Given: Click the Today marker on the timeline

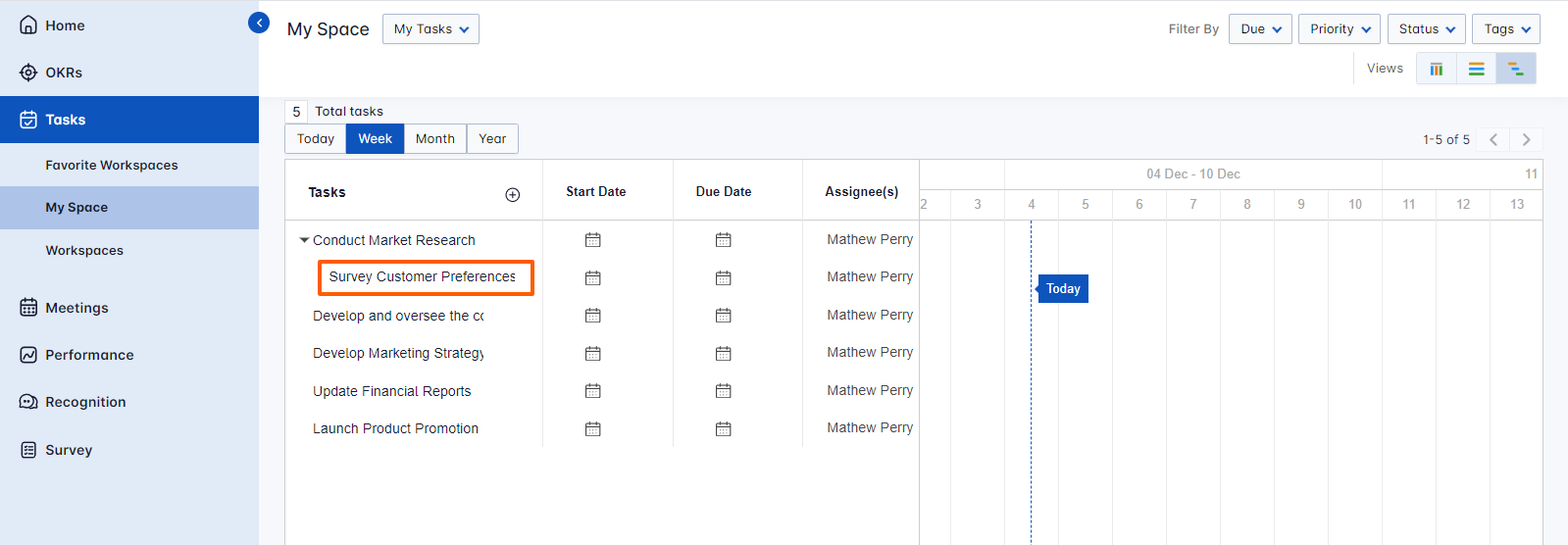Looking at the screenshot, I should click(1063, 289).
